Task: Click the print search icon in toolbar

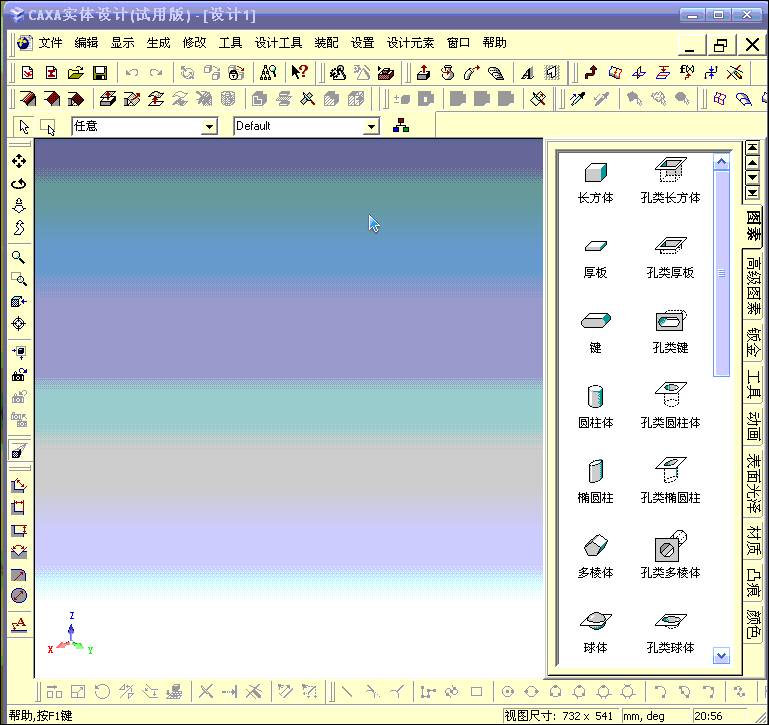Action: pos(268,73)
